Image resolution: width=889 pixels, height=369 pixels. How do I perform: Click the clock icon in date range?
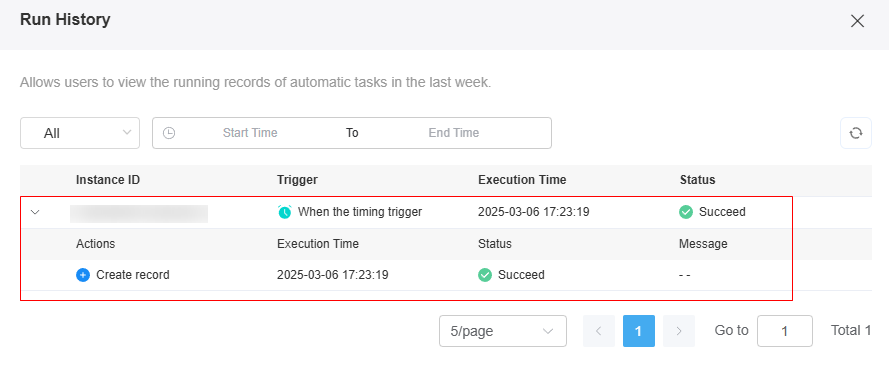click(x=169, y=133)
